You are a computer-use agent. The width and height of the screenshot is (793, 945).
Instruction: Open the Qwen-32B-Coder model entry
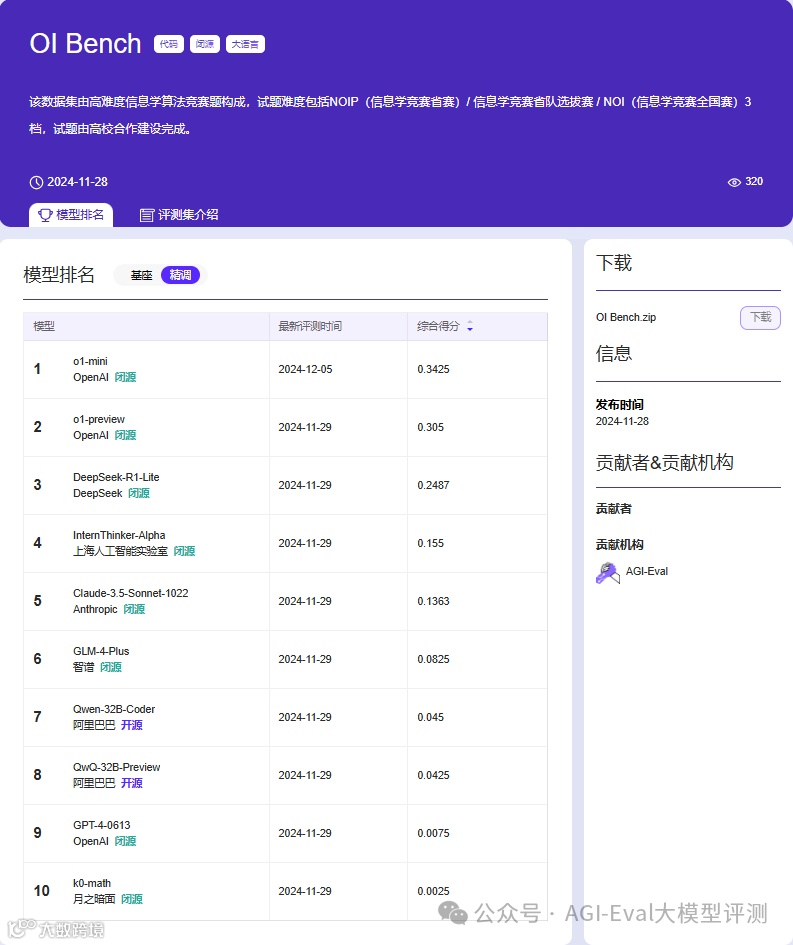(114, 709)
